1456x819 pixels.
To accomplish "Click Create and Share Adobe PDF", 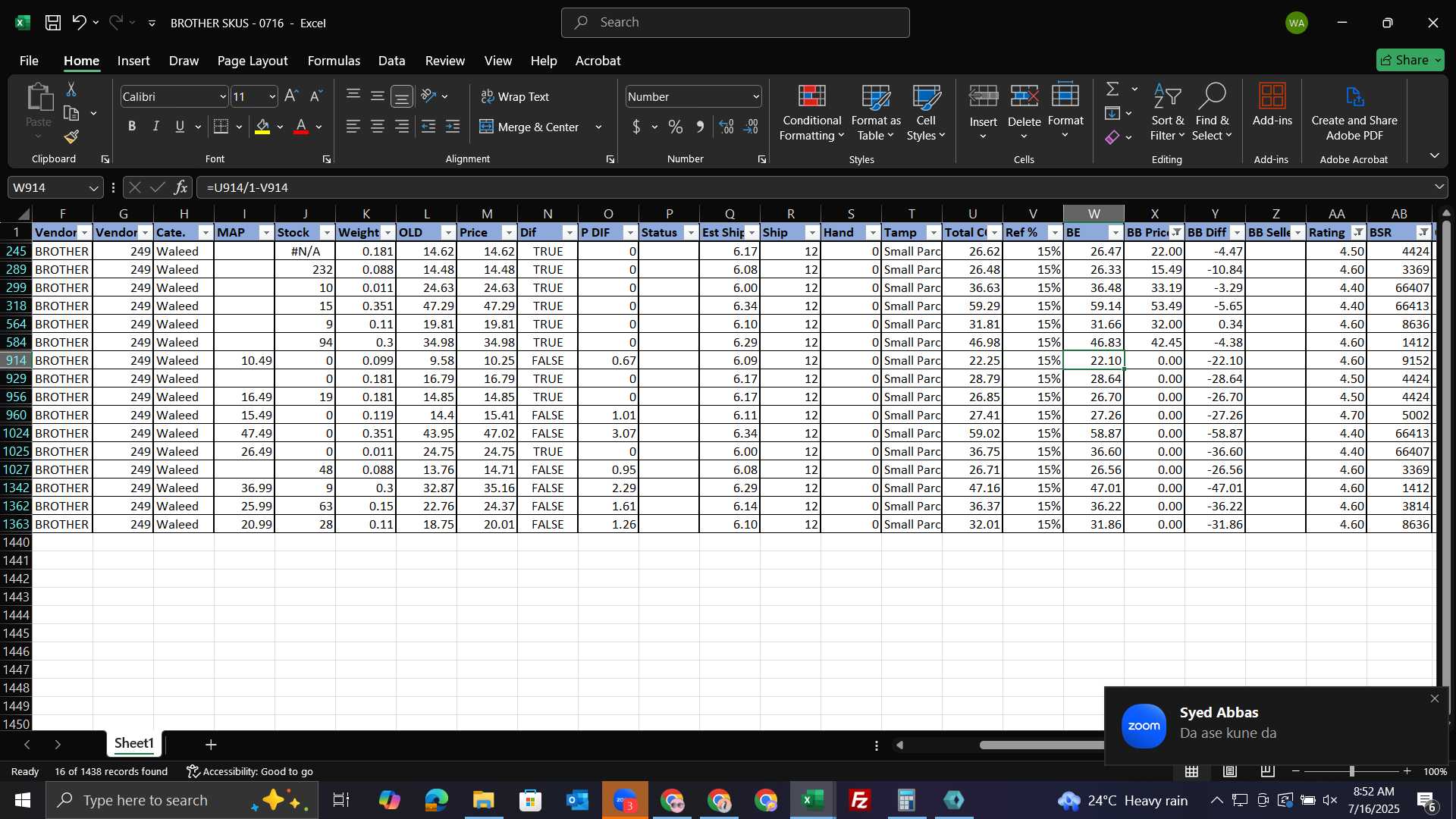I will pos(1354,112).
